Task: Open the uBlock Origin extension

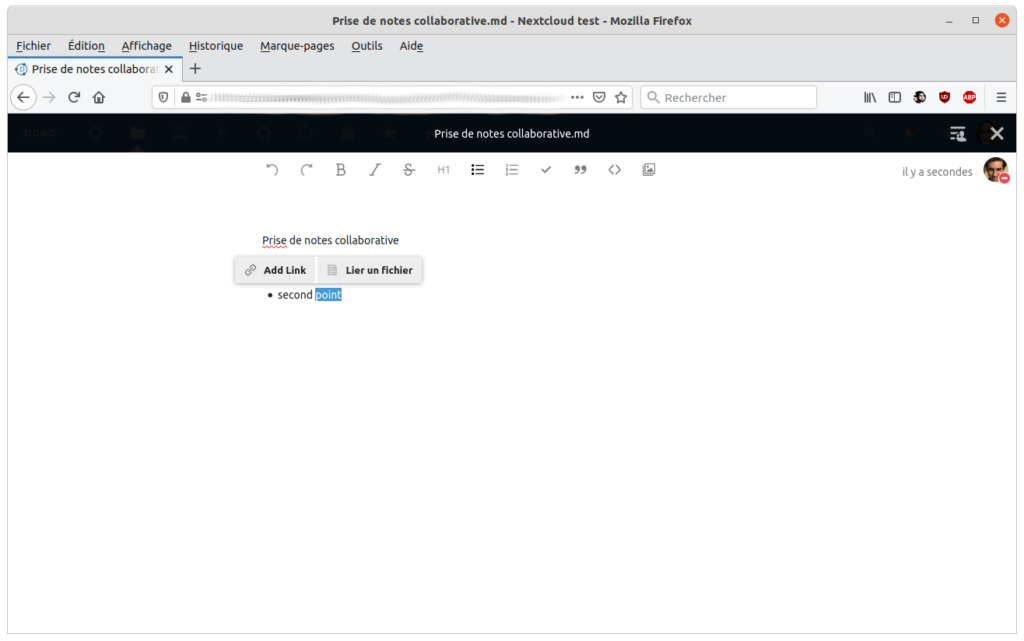Action: point(944,97)
